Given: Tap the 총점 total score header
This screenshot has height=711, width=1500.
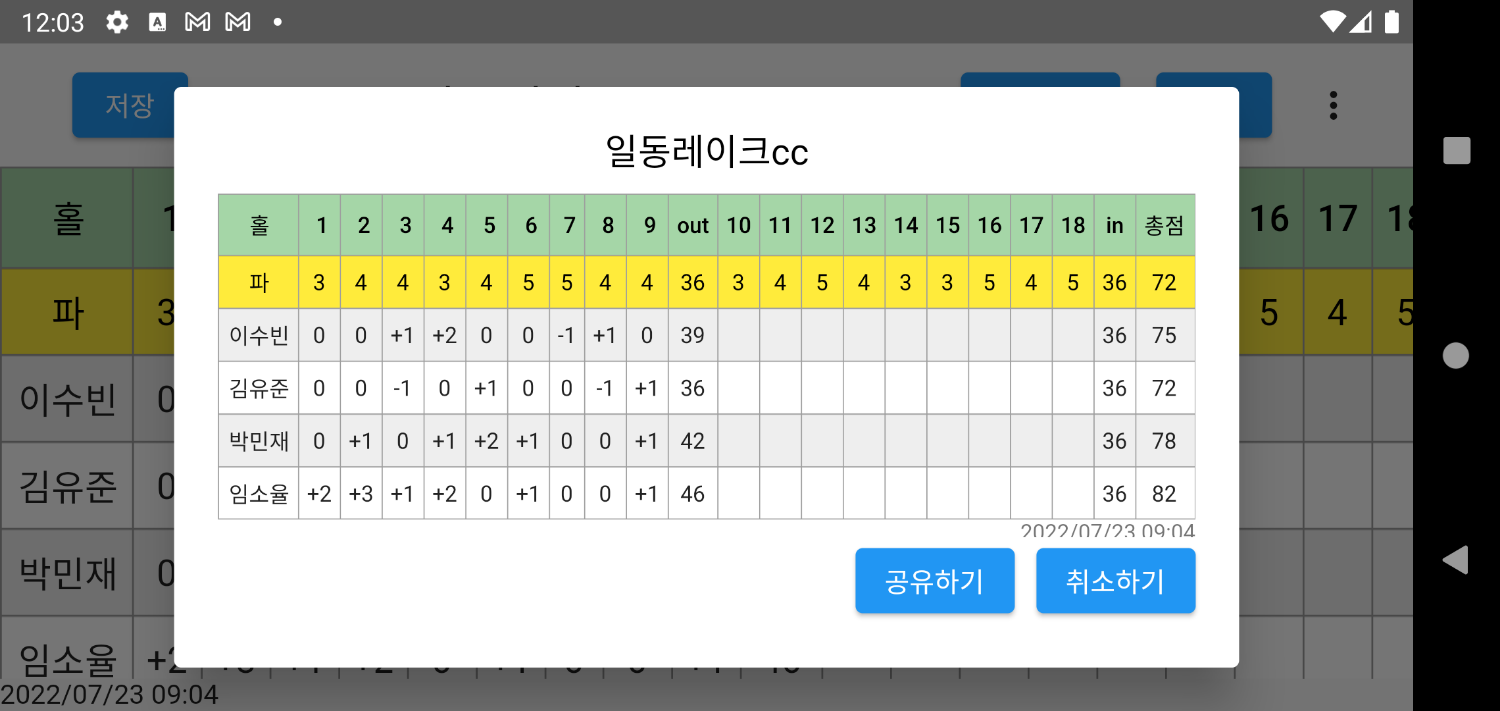Looking at the screenshot, I should click(x=1164, y=225).
